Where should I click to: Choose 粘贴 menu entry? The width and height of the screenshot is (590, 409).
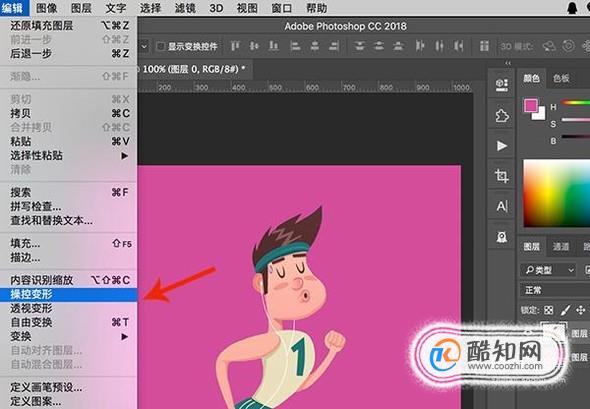[68, 141]
